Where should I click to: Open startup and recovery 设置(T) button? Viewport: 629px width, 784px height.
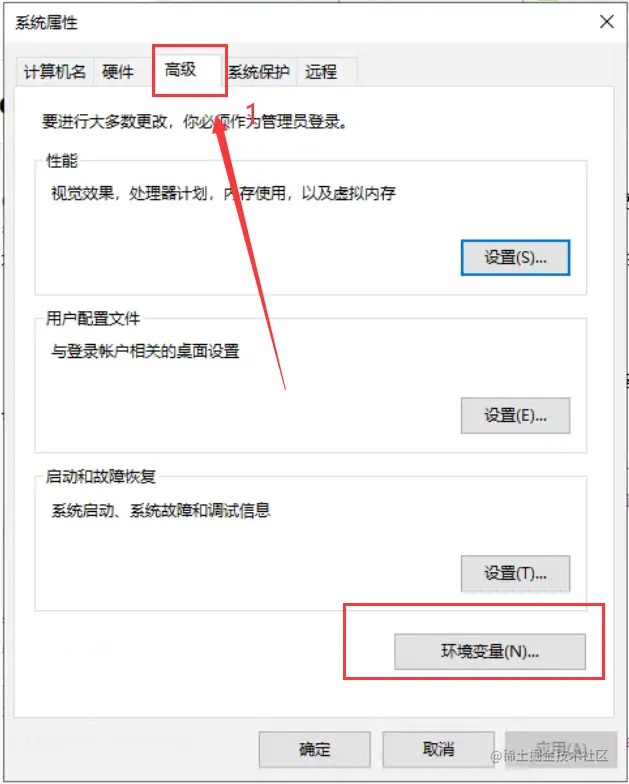click(x=515, y=574)
